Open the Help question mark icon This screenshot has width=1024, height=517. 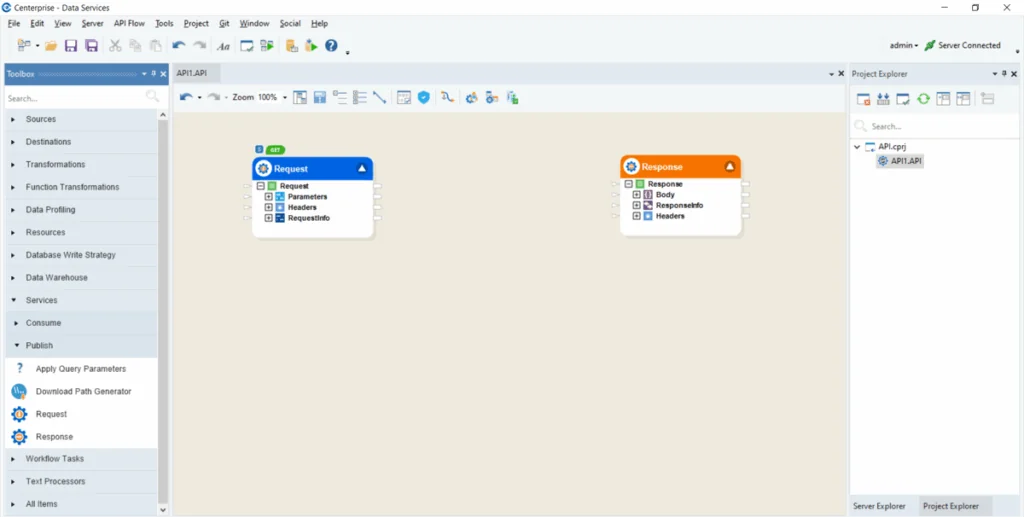331,46
